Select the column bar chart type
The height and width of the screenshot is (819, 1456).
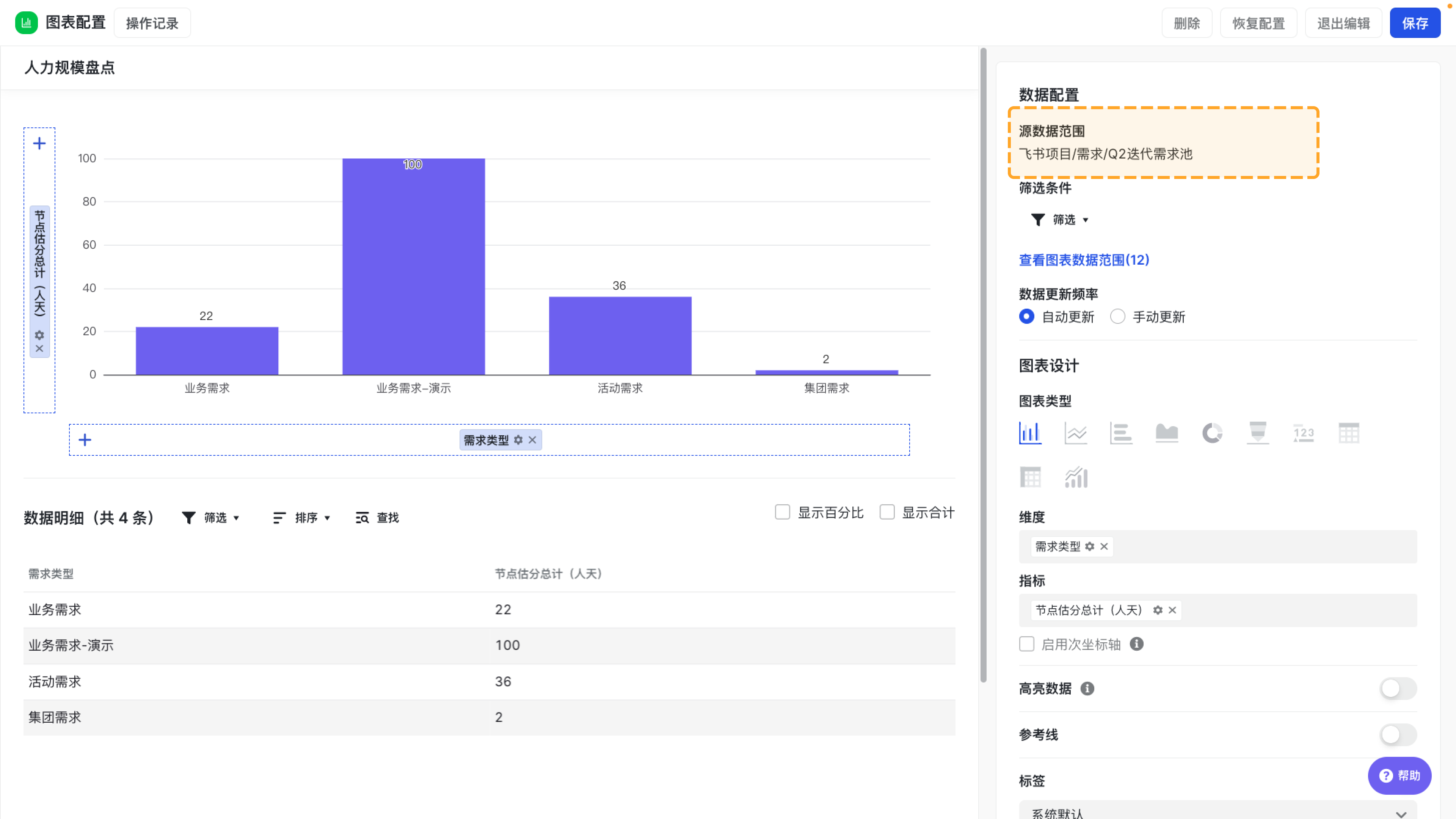coord(1030,433)
